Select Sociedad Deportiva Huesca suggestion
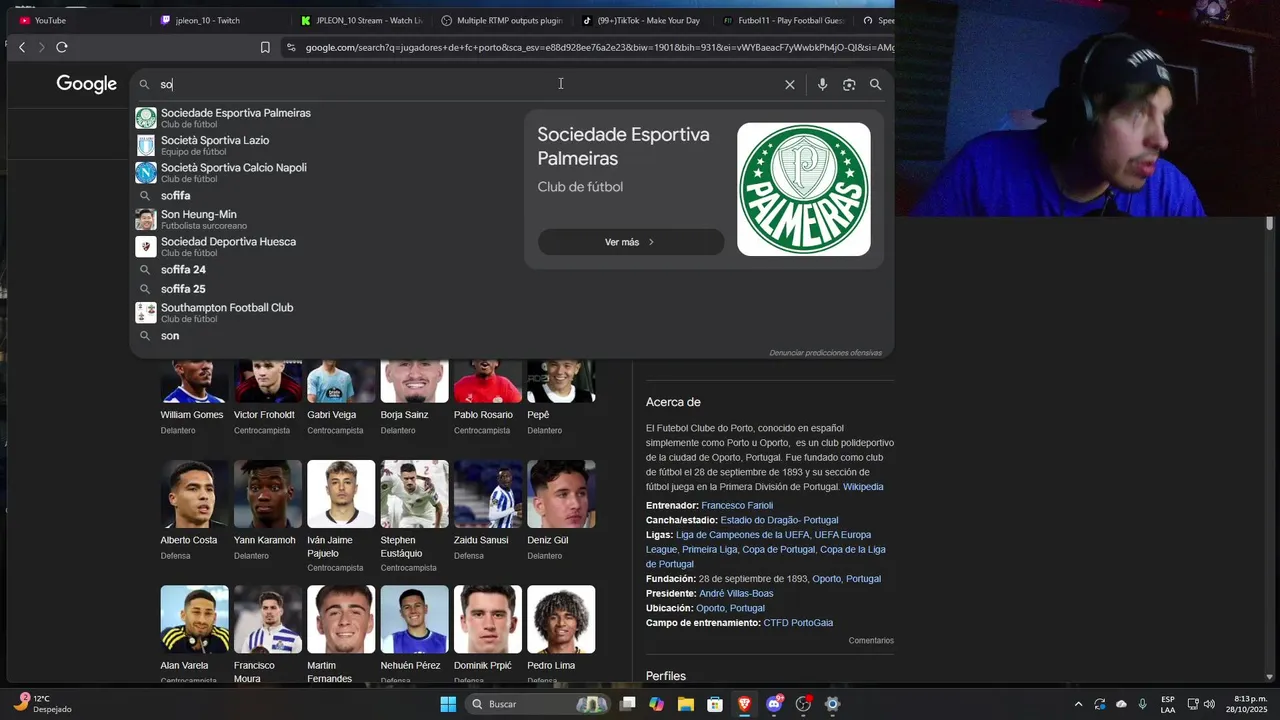The height and width of the screenshot is (720, 1280). point(325,246)
